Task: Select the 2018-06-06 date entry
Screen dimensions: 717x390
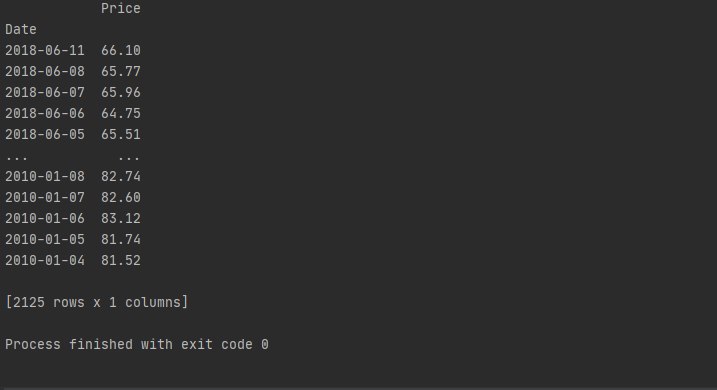Action: tap(45, 114)
